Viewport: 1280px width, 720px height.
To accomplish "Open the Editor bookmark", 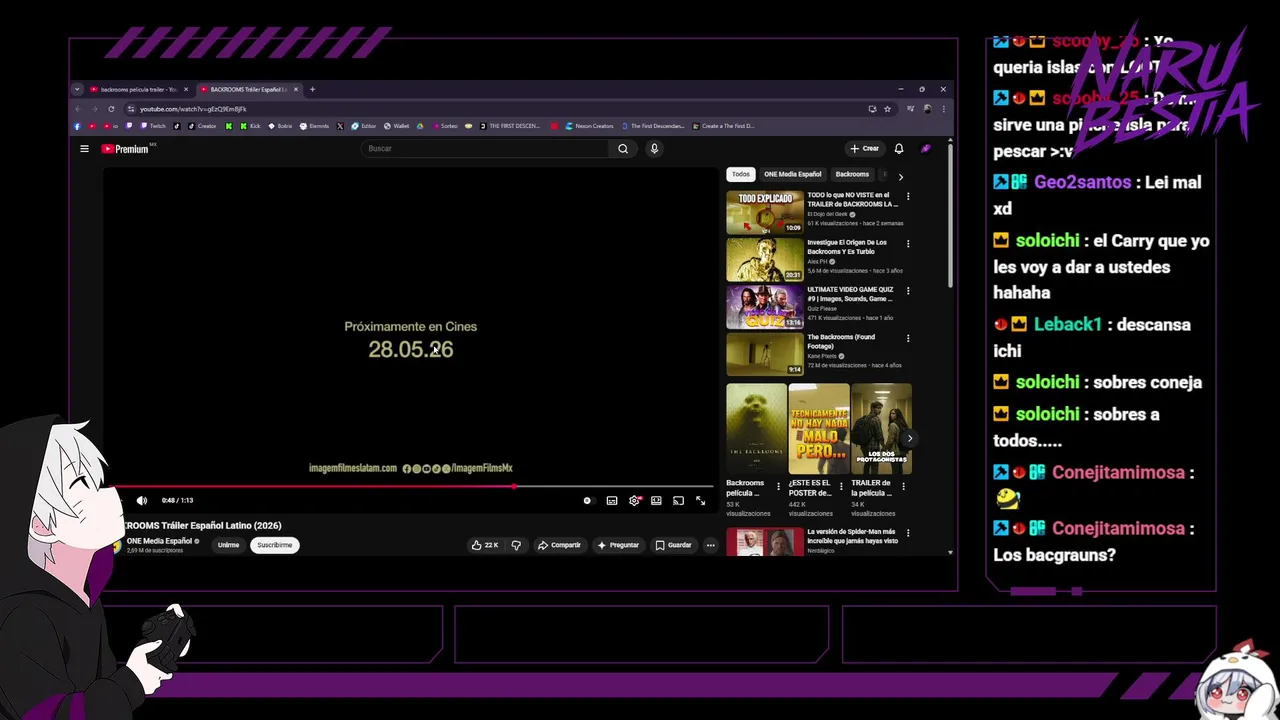I will (x=363, y=126).
